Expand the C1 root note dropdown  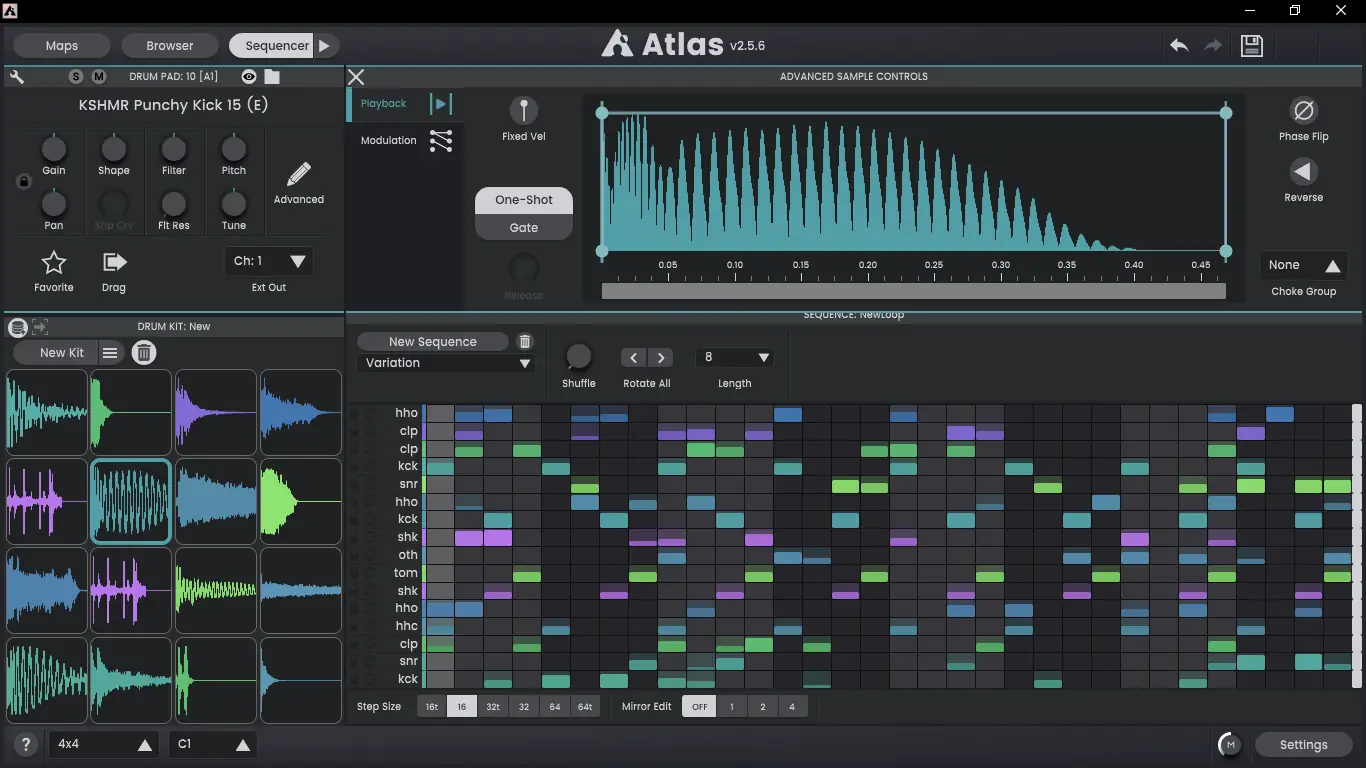click(x=213, y=745)
